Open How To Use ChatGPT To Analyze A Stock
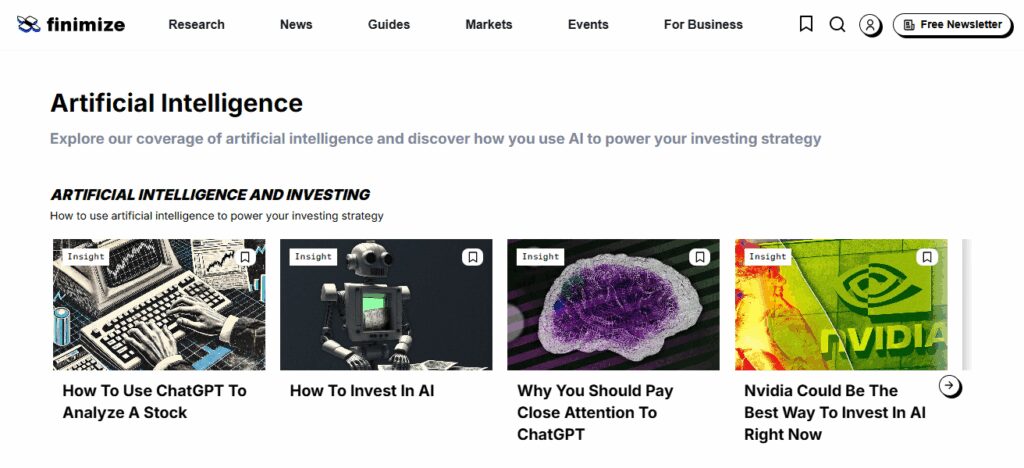 coord(155,401)
